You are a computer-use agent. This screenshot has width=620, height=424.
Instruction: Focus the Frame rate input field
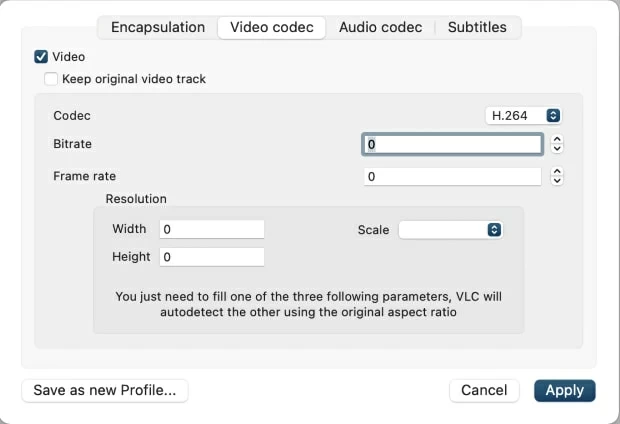point(452,176)
